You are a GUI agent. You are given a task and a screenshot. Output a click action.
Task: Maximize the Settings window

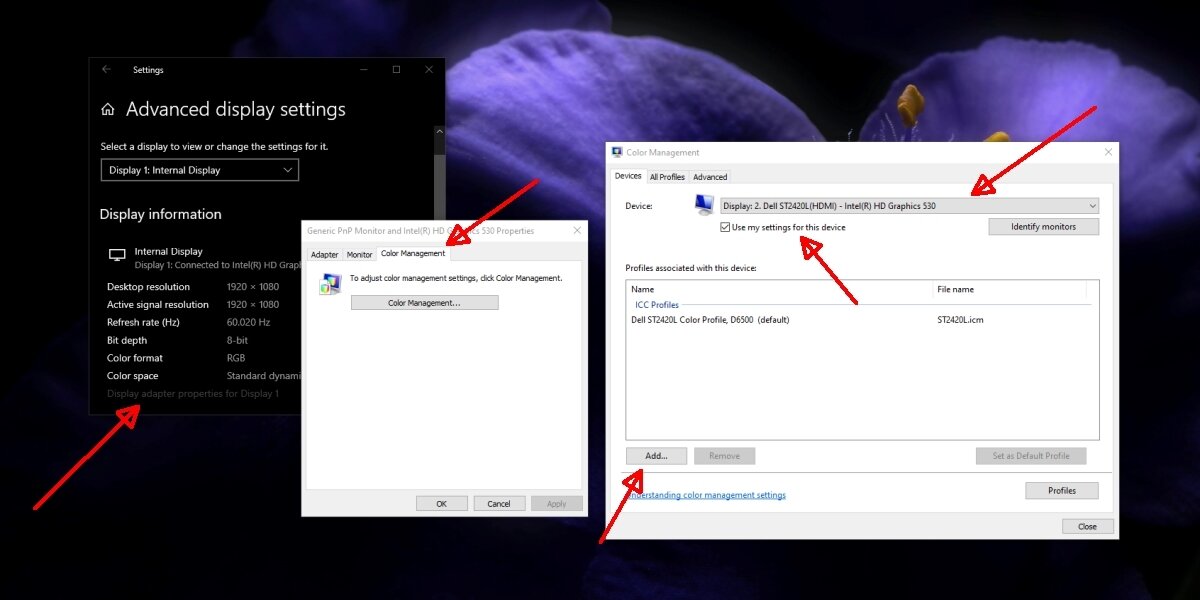[396, 70]
